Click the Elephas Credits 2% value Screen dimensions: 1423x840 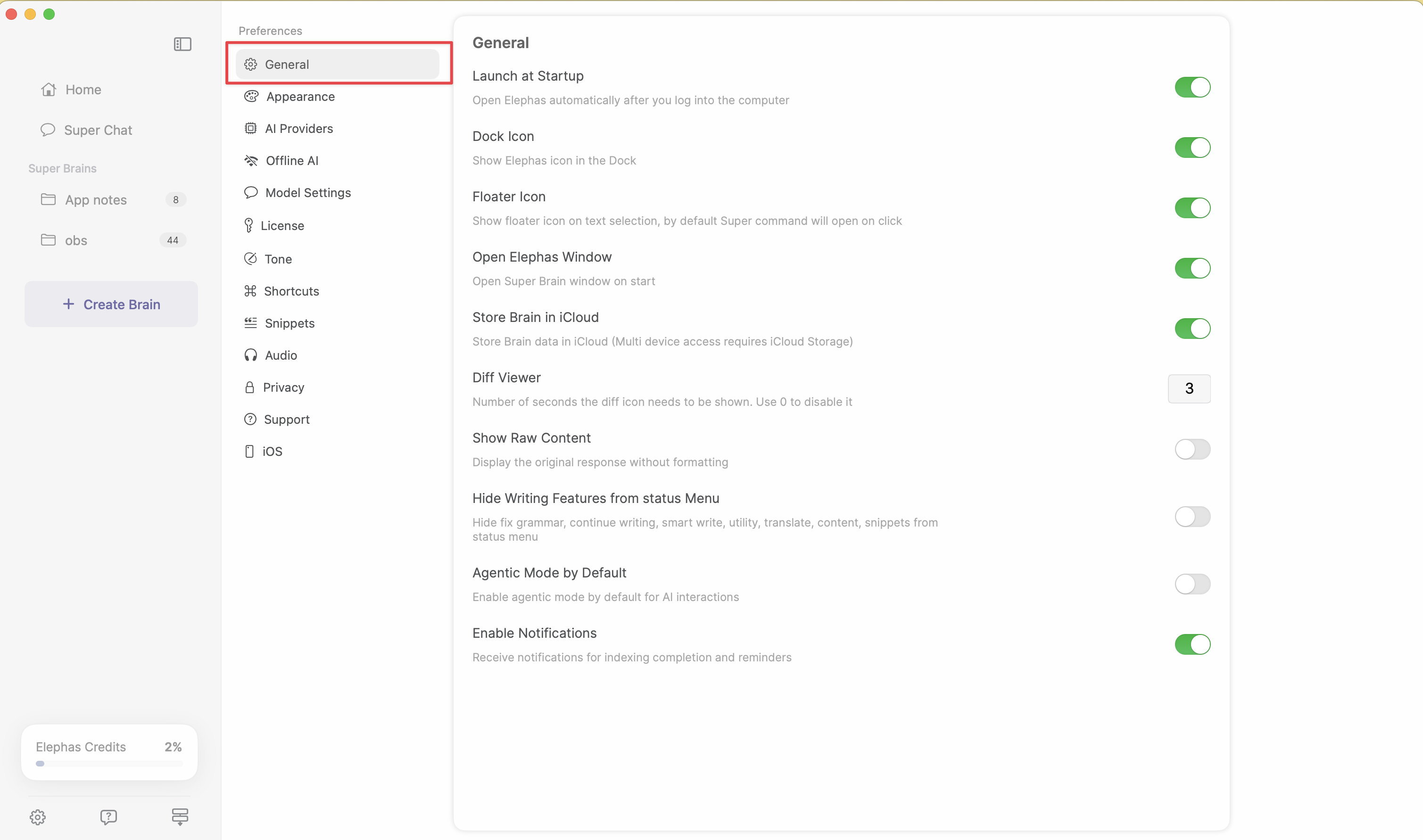pos(173,747)
